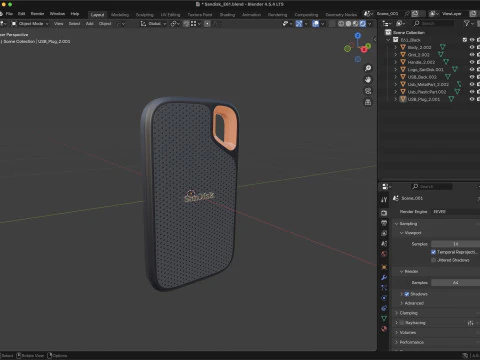Click the zoom magnifier icon in viewport
Viewport: 480px width, 360px height.
(368, 68)
